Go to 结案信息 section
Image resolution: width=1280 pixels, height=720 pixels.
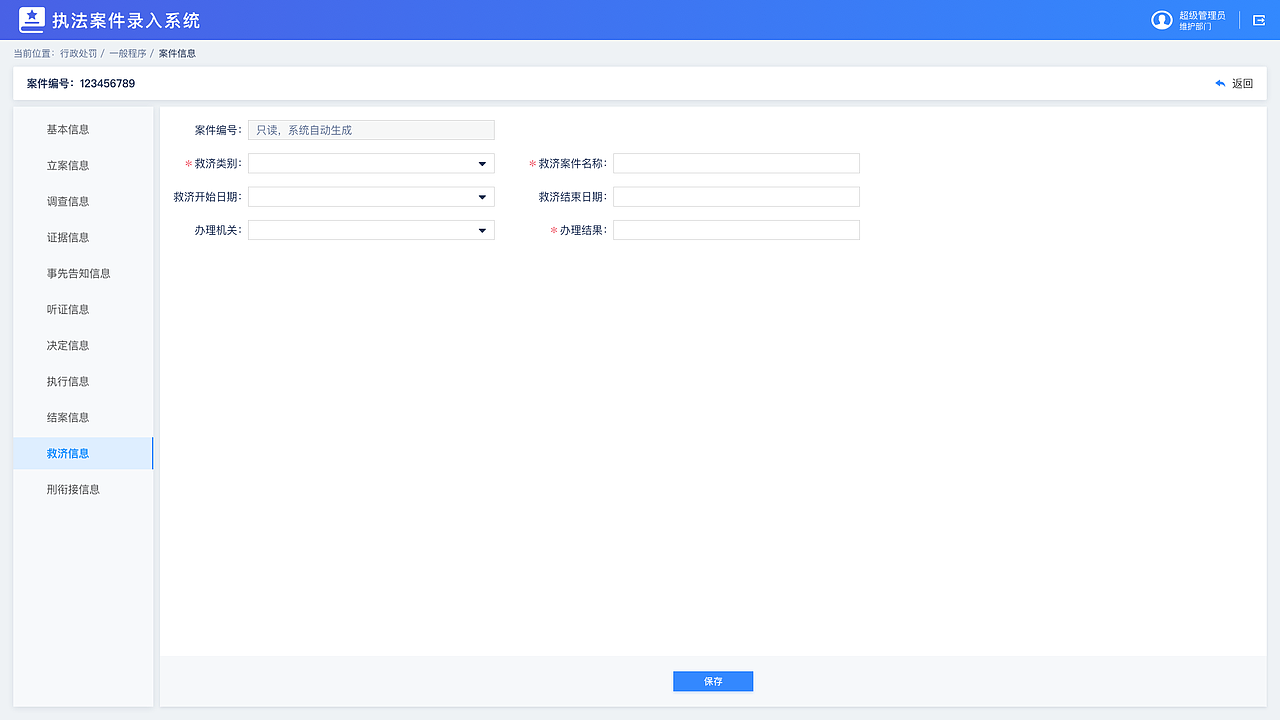(83, 417)
